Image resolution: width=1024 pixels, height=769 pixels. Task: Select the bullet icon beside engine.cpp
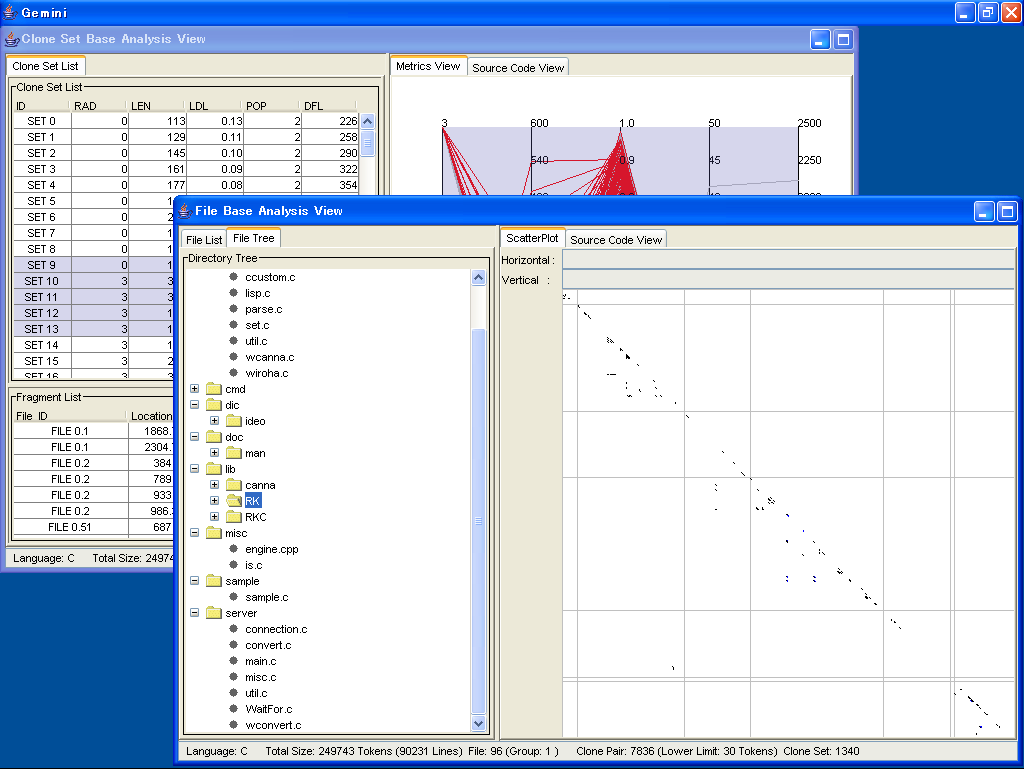[234, 549]
